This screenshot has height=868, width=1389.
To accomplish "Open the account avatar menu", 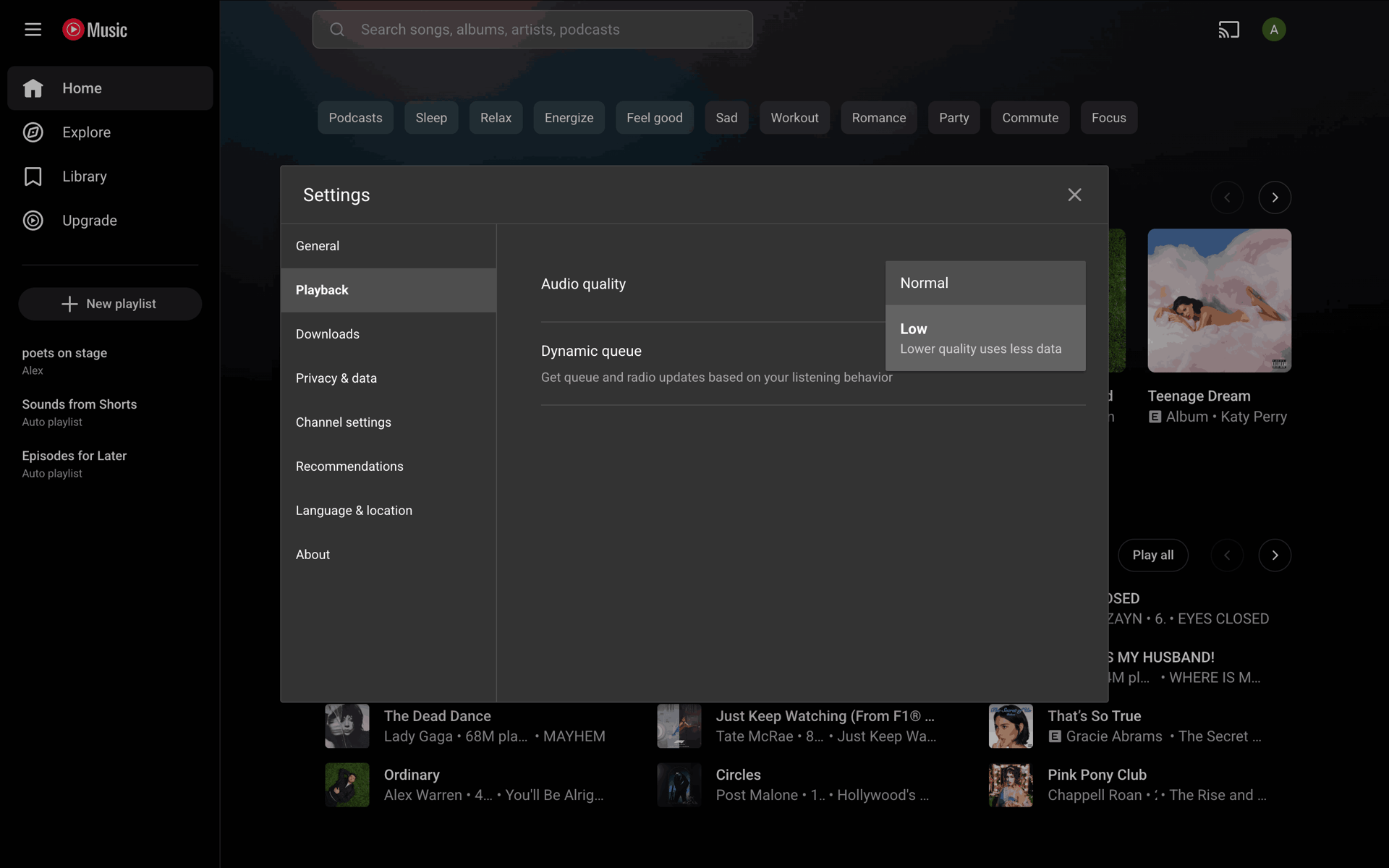I will pyautogui.click(x=1274, y=30).
